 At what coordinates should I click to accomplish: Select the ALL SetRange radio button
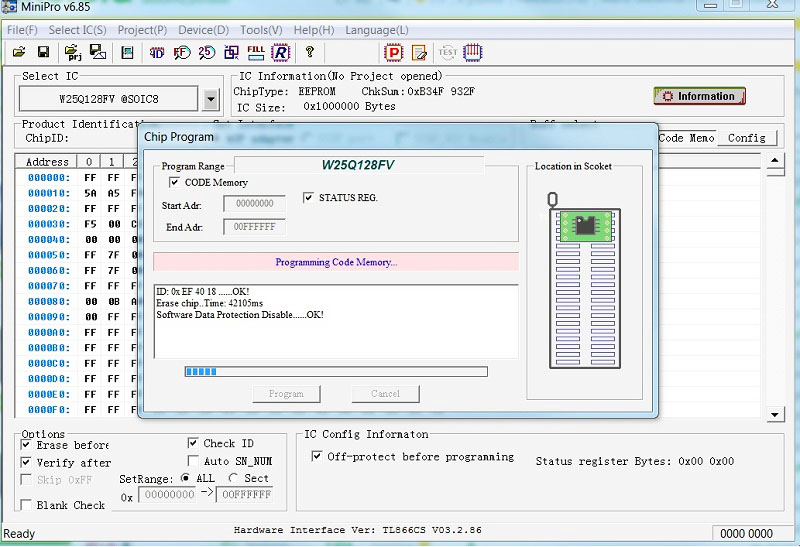tap(186, 478)
